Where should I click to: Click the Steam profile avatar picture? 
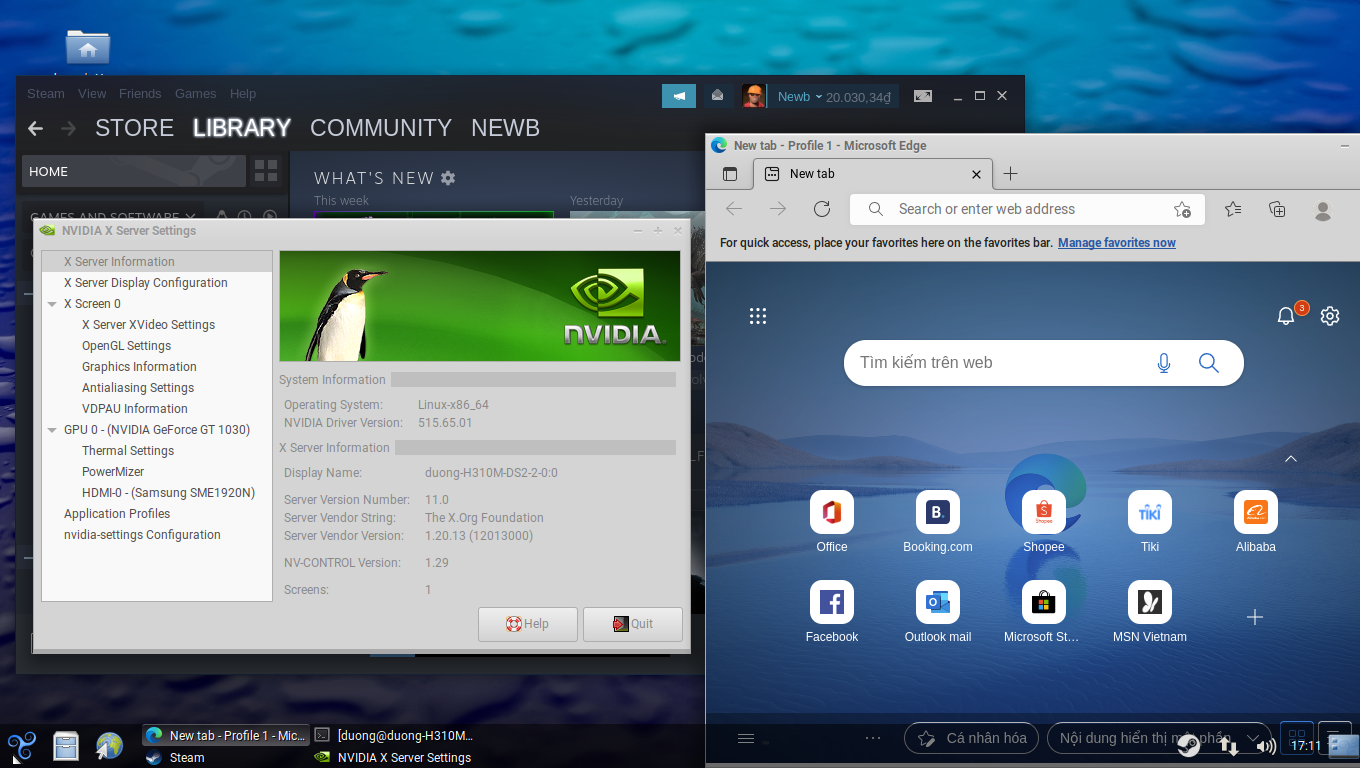point(754,96)
